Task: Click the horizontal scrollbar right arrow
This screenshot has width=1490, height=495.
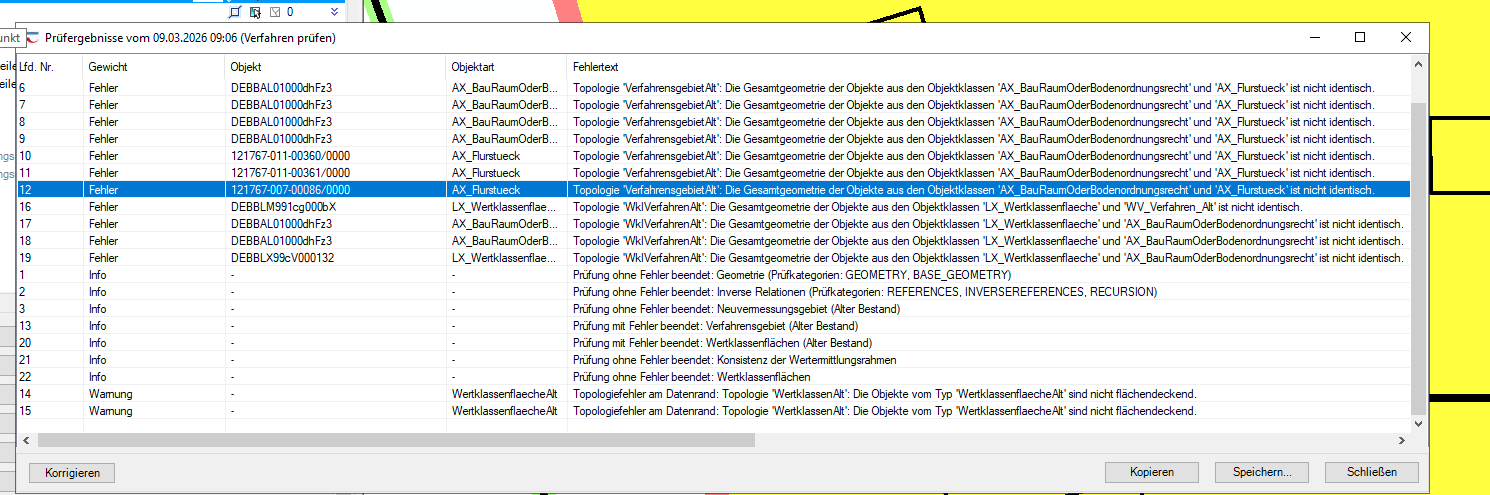Action: point(1401,440)
